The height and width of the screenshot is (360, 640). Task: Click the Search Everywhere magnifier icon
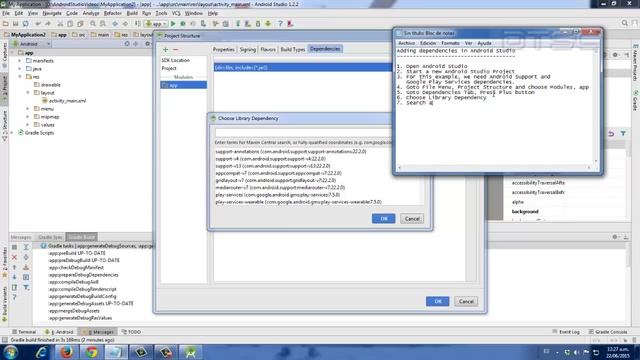624,23
